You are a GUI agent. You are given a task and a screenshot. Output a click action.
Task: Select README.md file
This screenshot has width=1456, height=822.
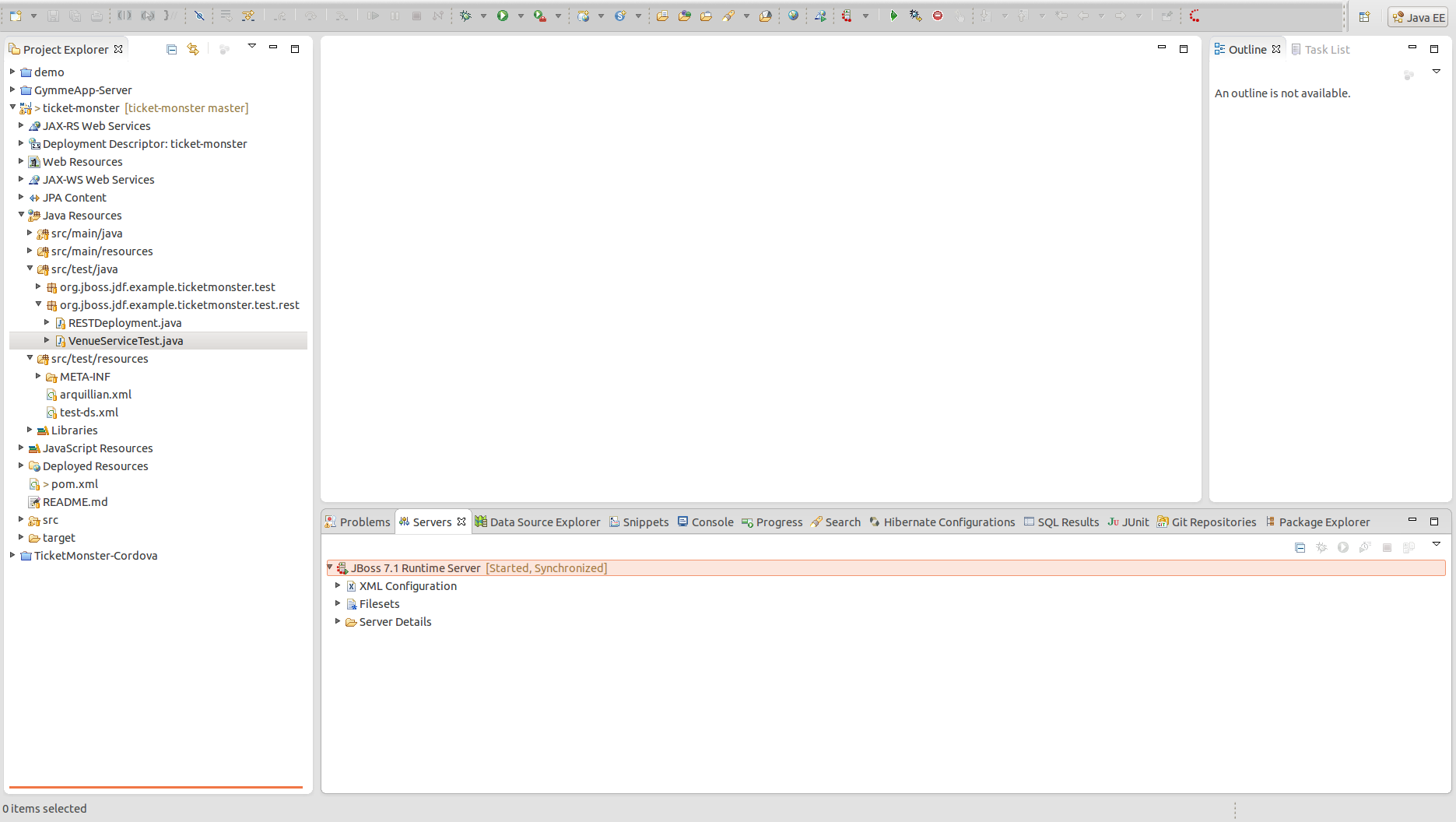[x=75, y=502]
